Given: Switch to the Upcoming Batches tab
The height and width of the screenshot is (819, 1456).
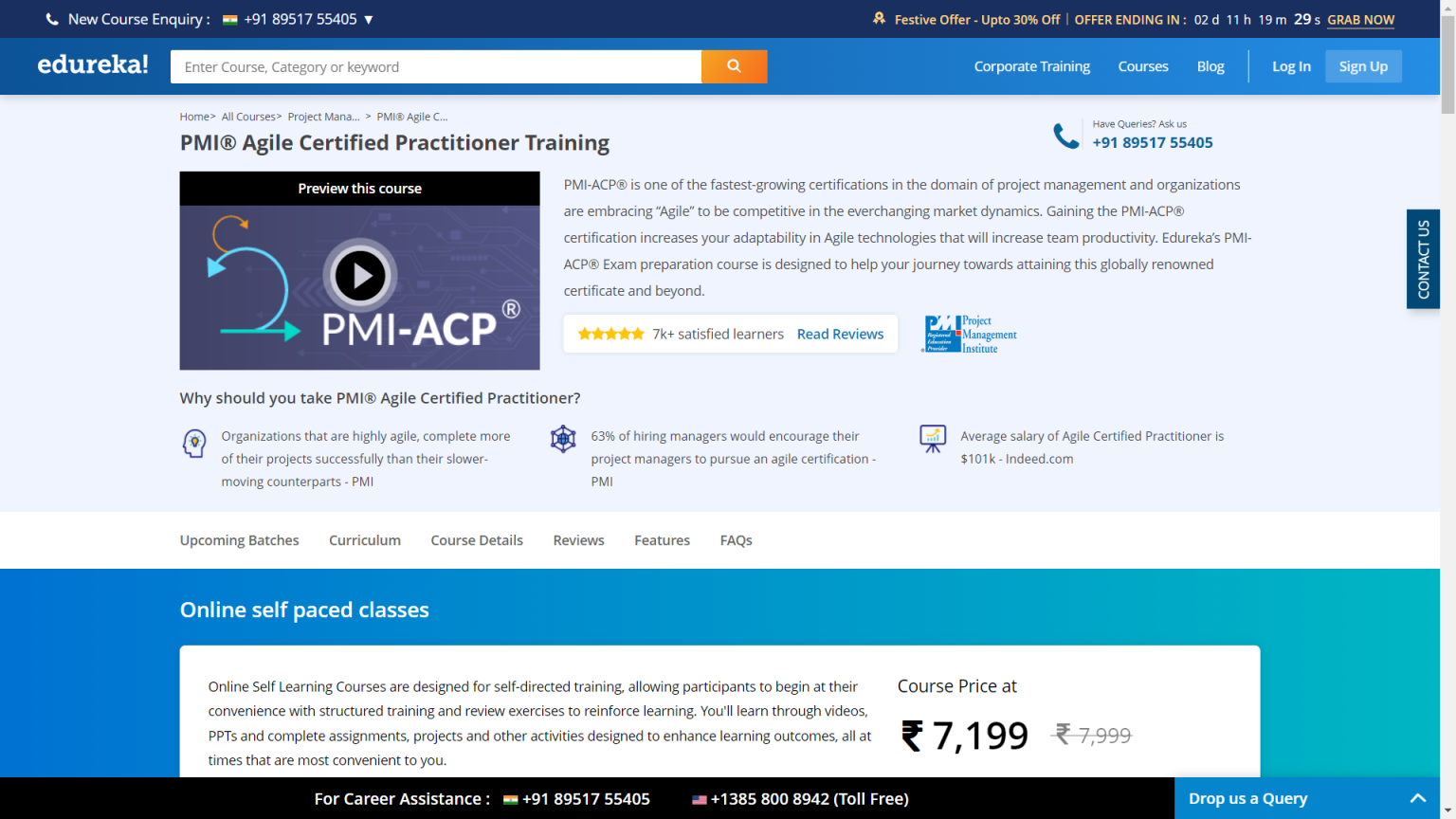Looking at the screenshot, I should pos(239,540).
